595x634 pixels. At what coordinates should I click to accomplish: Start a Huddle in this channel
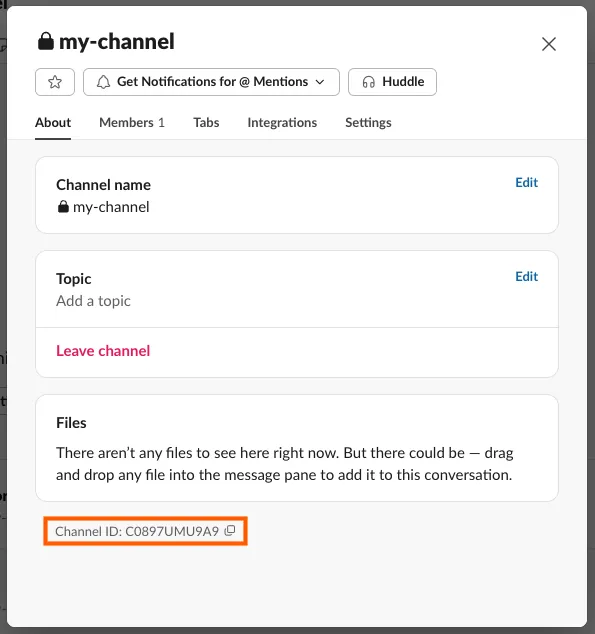pos(392,82)
